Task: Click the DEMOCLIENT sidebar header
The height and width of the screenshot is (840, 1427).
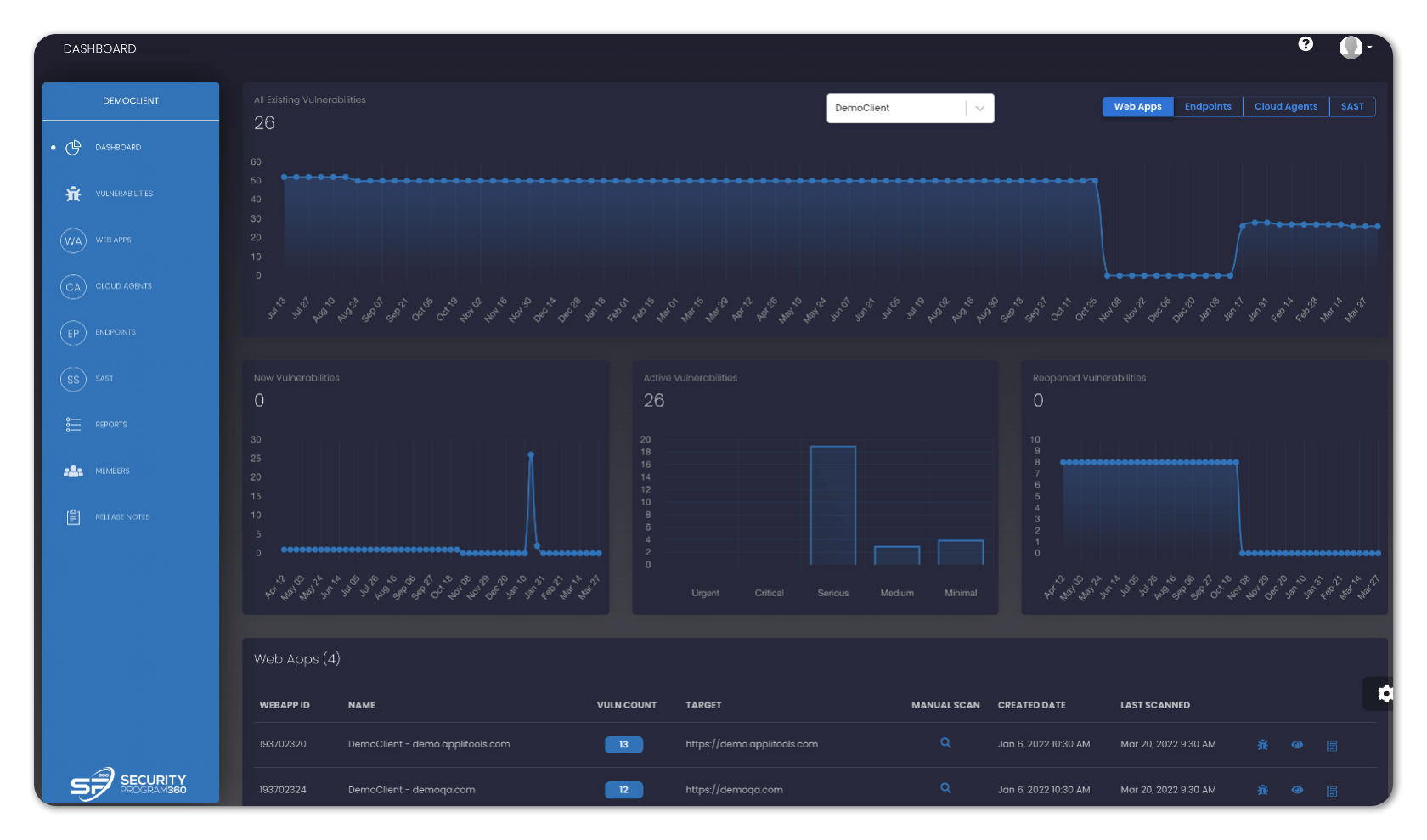Action: [131, 101]
